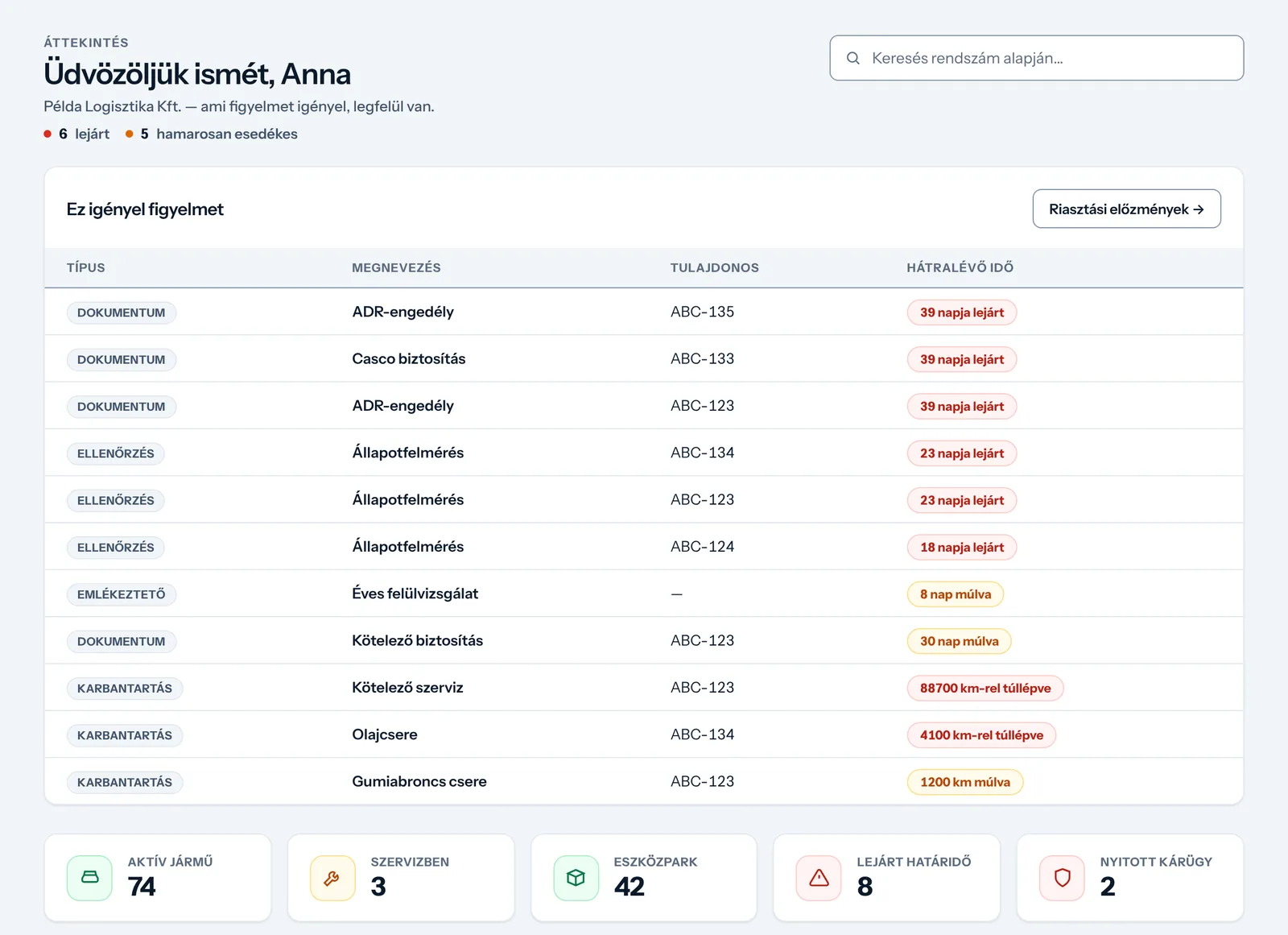Click the Tulajdonos column header

click(x=715, y=267)
